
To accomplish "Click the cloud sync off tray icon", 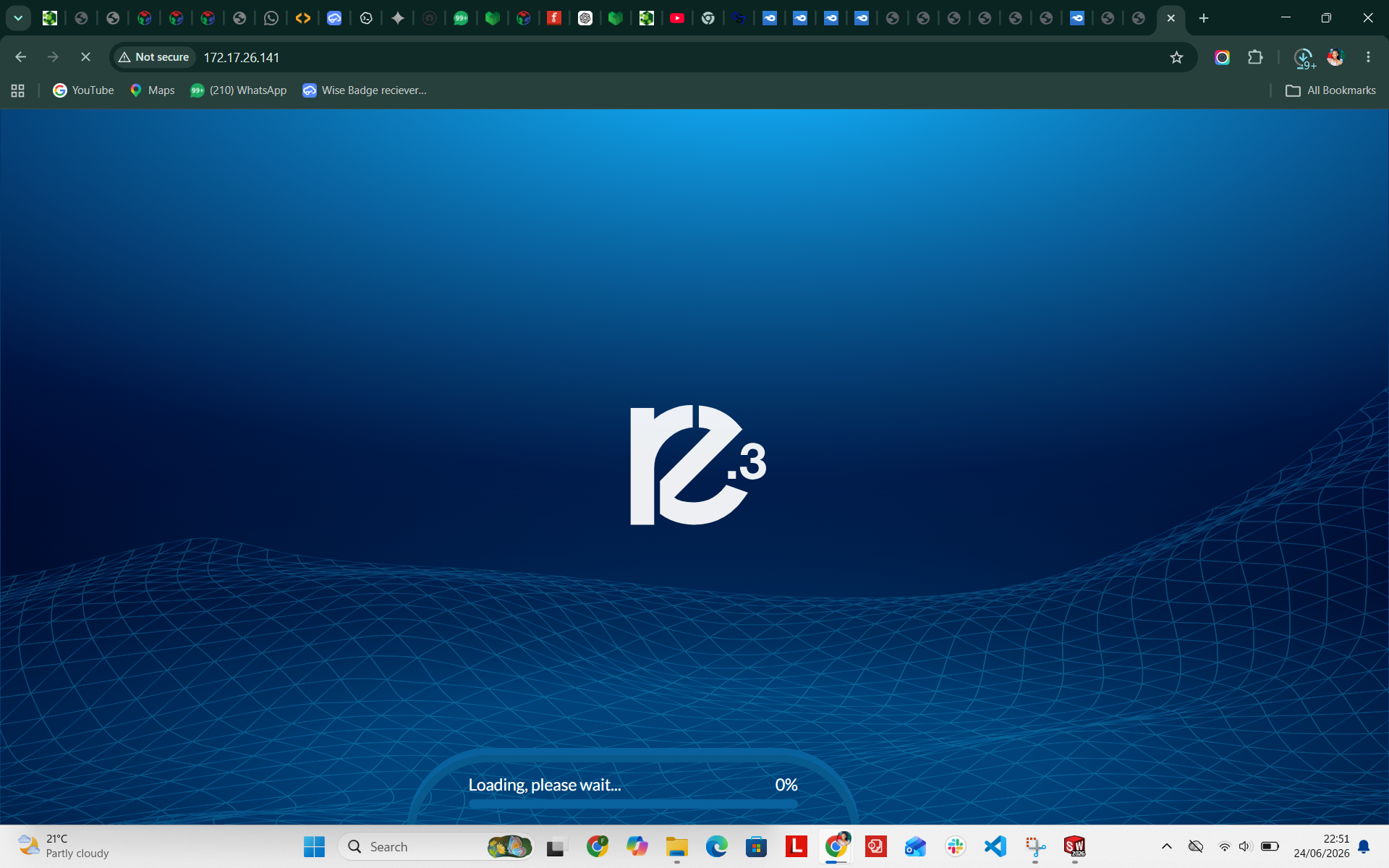I will (x=1196, y=846).
